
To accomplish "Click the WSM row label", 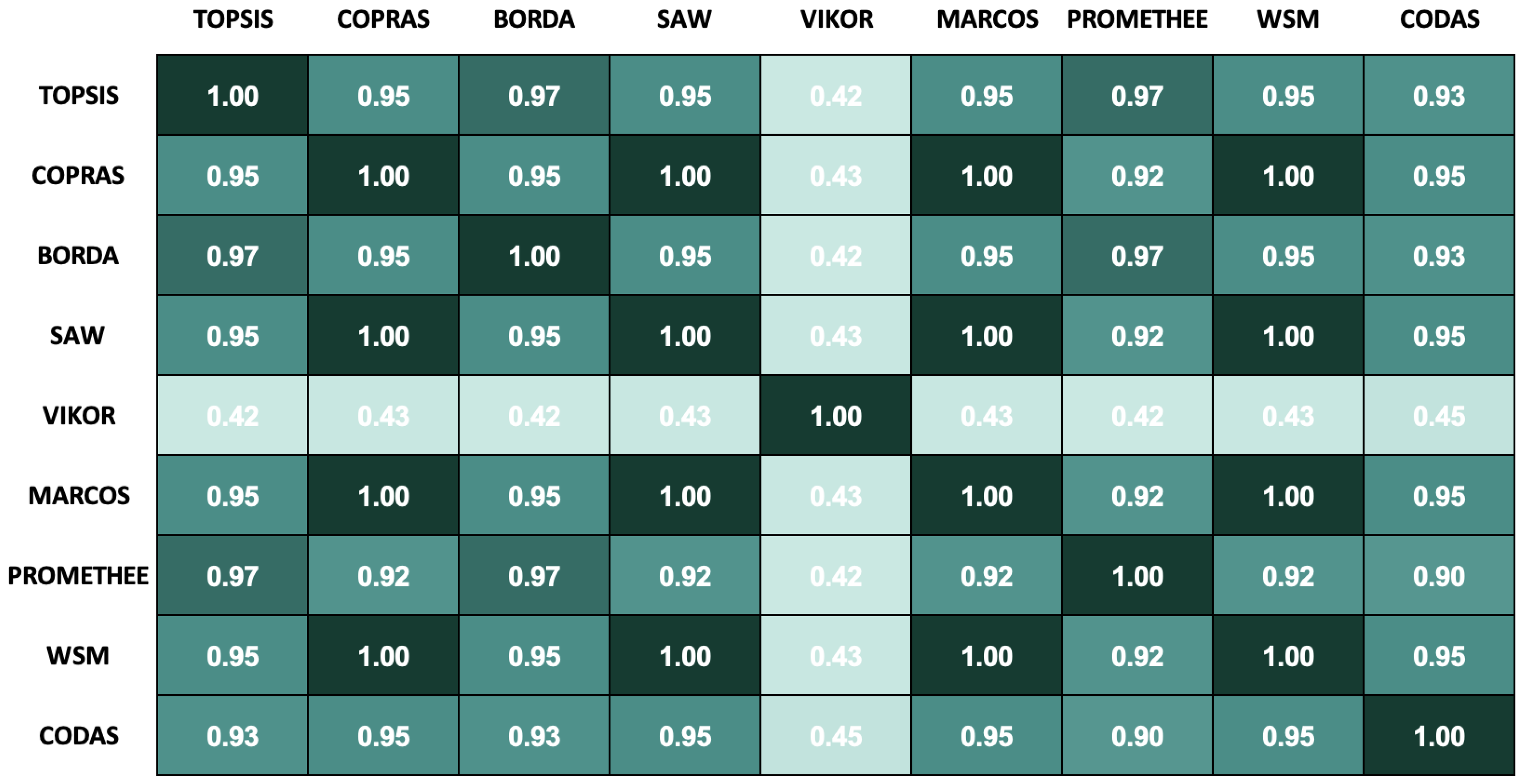I will [79, 656].
